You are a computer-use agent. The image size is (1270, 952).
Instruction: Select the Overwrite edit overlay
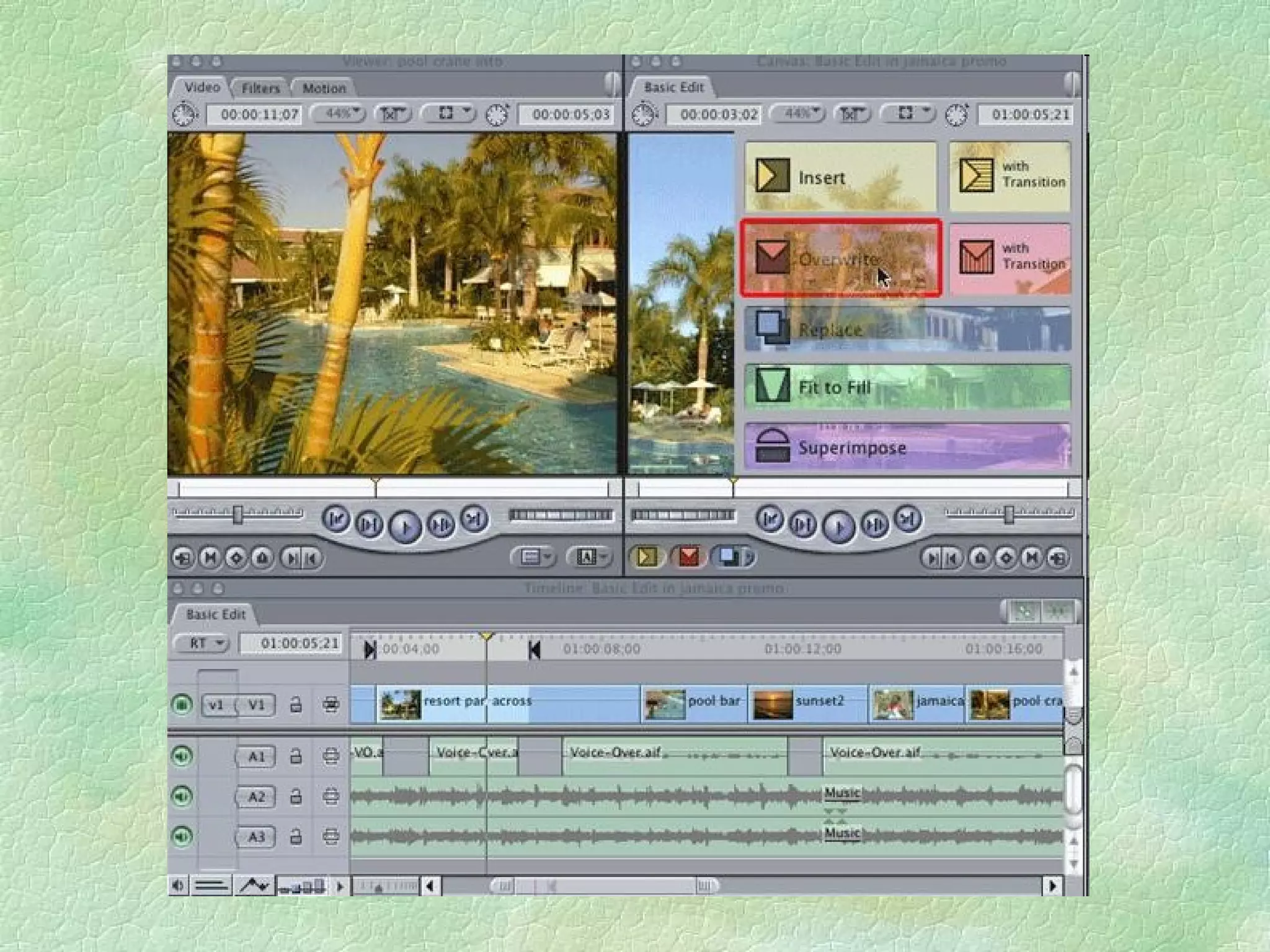(x=840, y=258)
